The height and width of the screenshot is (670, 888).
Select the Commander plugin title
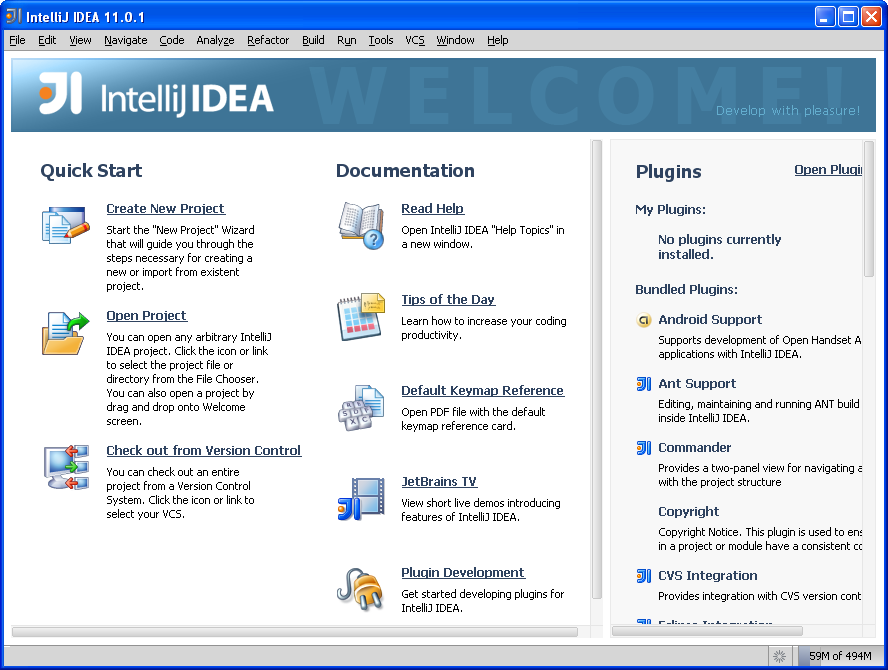(694, 448)
